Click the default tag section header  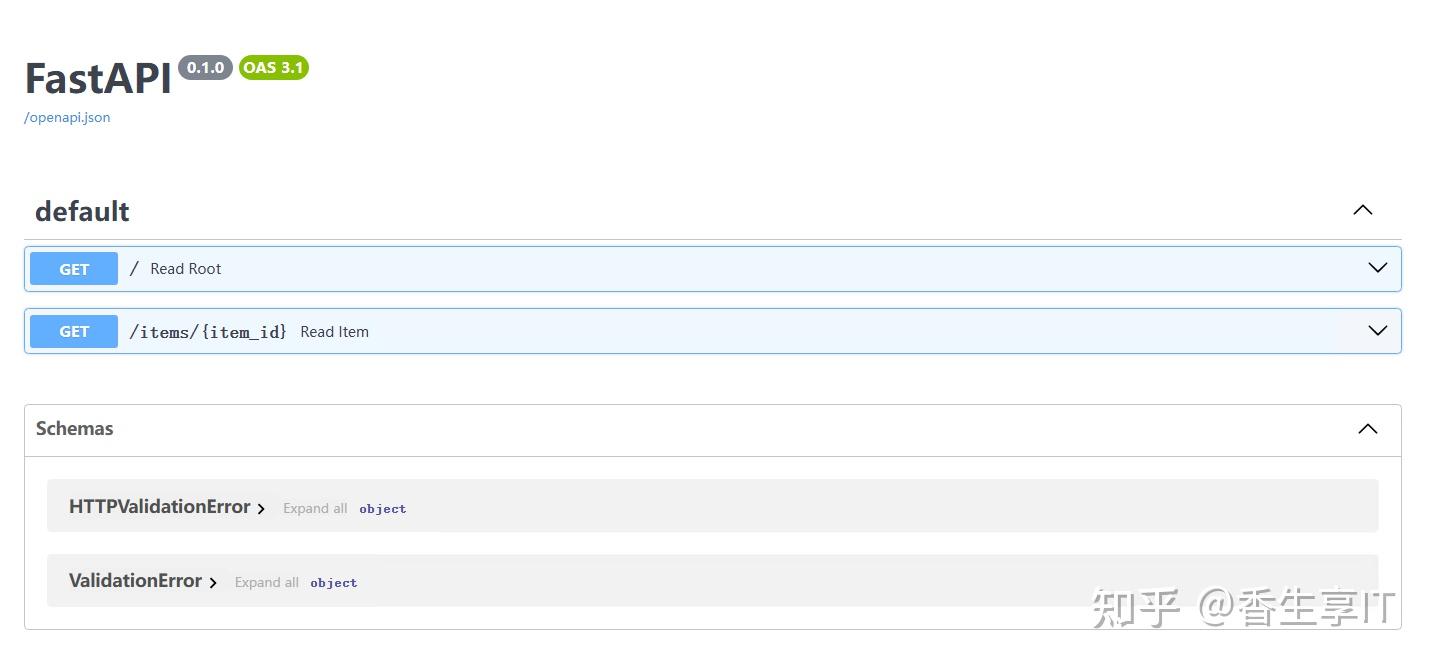[81, 211]
